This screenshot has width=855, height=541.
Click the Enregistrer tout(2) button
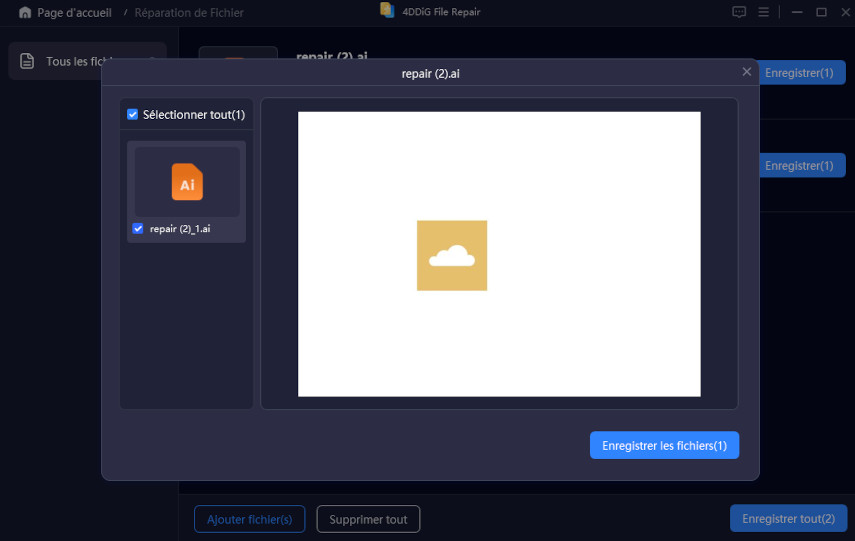[787, 519]
